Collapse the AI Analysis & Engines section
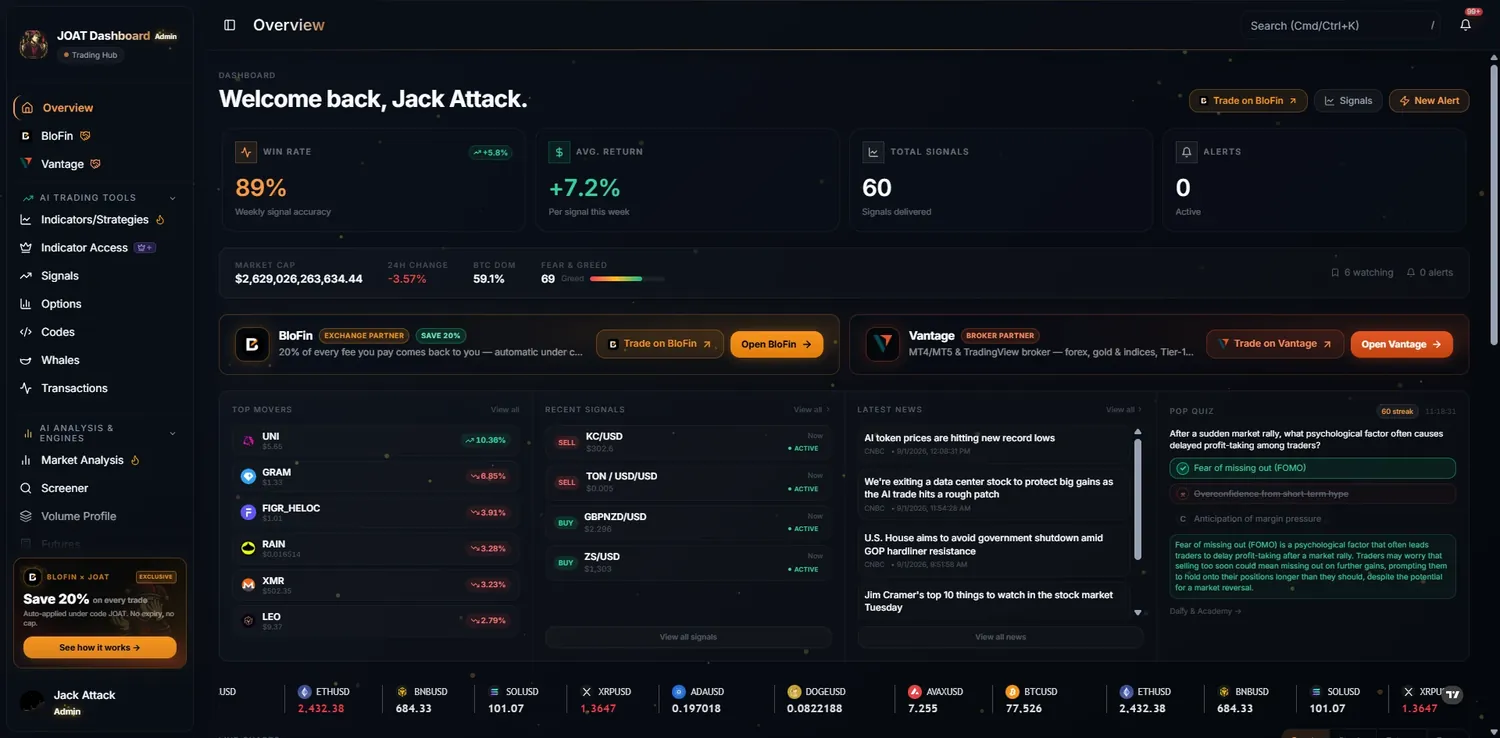Viewport: 1500px width, 738px height. click(x=172, y=433)
